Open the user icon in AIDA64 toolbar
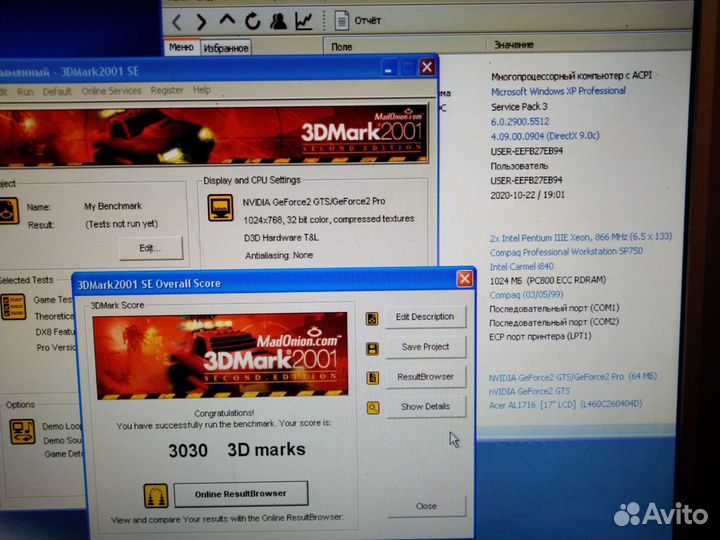720x540 pixels. [x=278, y=21]
